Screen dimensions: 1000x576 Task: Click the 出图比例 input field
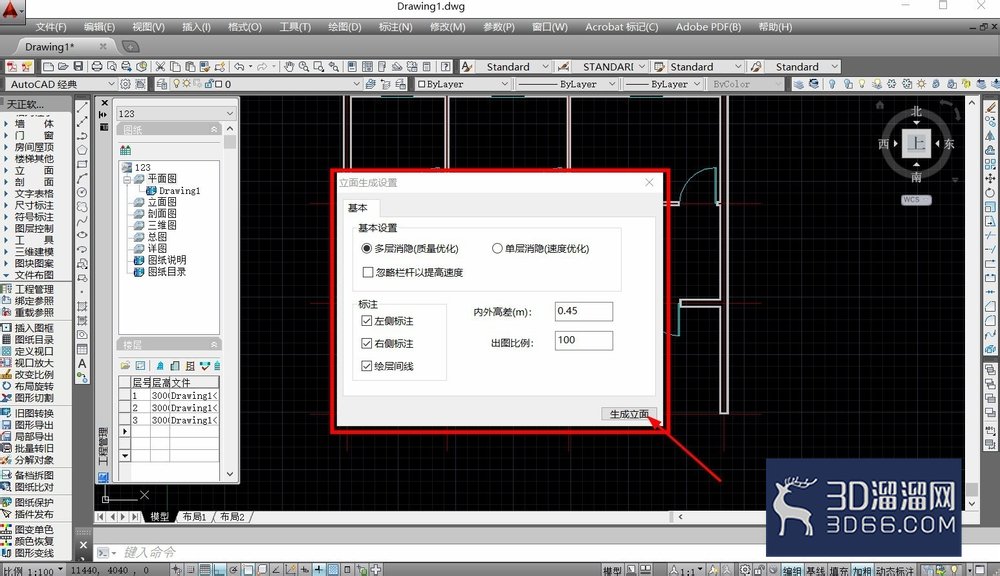[584, 340]
